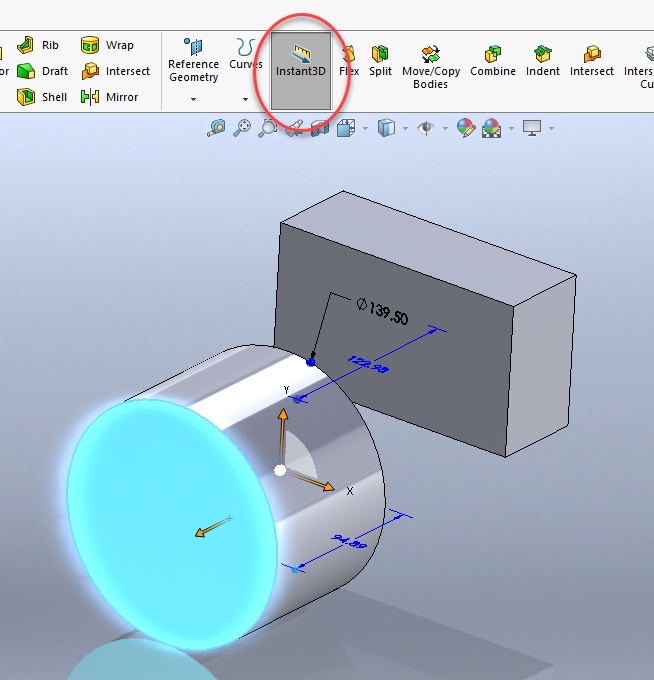
Task: Select the Rib feature tool
Action: click(x=38, y=45)
